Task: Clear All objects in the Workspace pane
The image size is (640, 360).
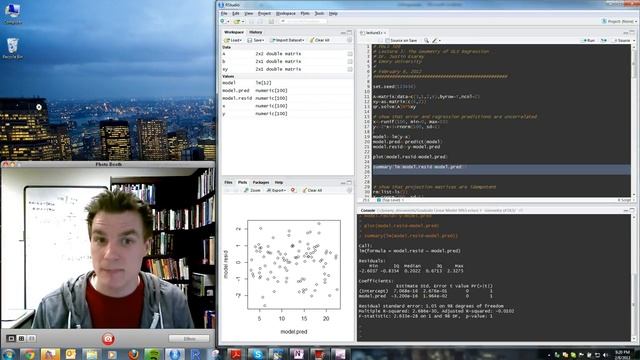Action: [320, 40]
